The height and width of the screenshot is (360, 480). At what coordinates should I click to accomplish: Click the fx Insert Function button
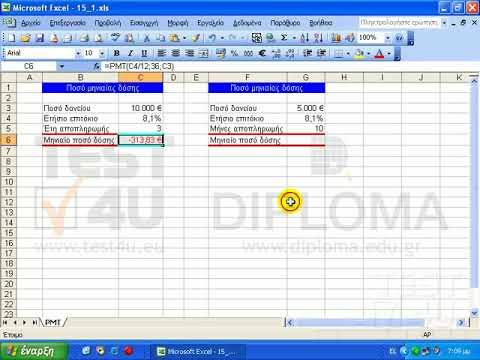click(x=97, y=67)
